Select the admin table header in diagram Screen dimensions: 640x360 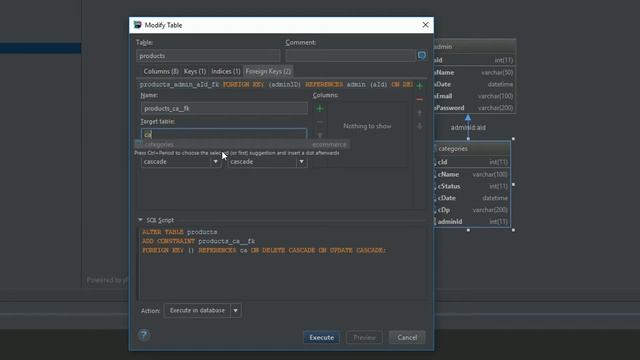pos(475,47)
